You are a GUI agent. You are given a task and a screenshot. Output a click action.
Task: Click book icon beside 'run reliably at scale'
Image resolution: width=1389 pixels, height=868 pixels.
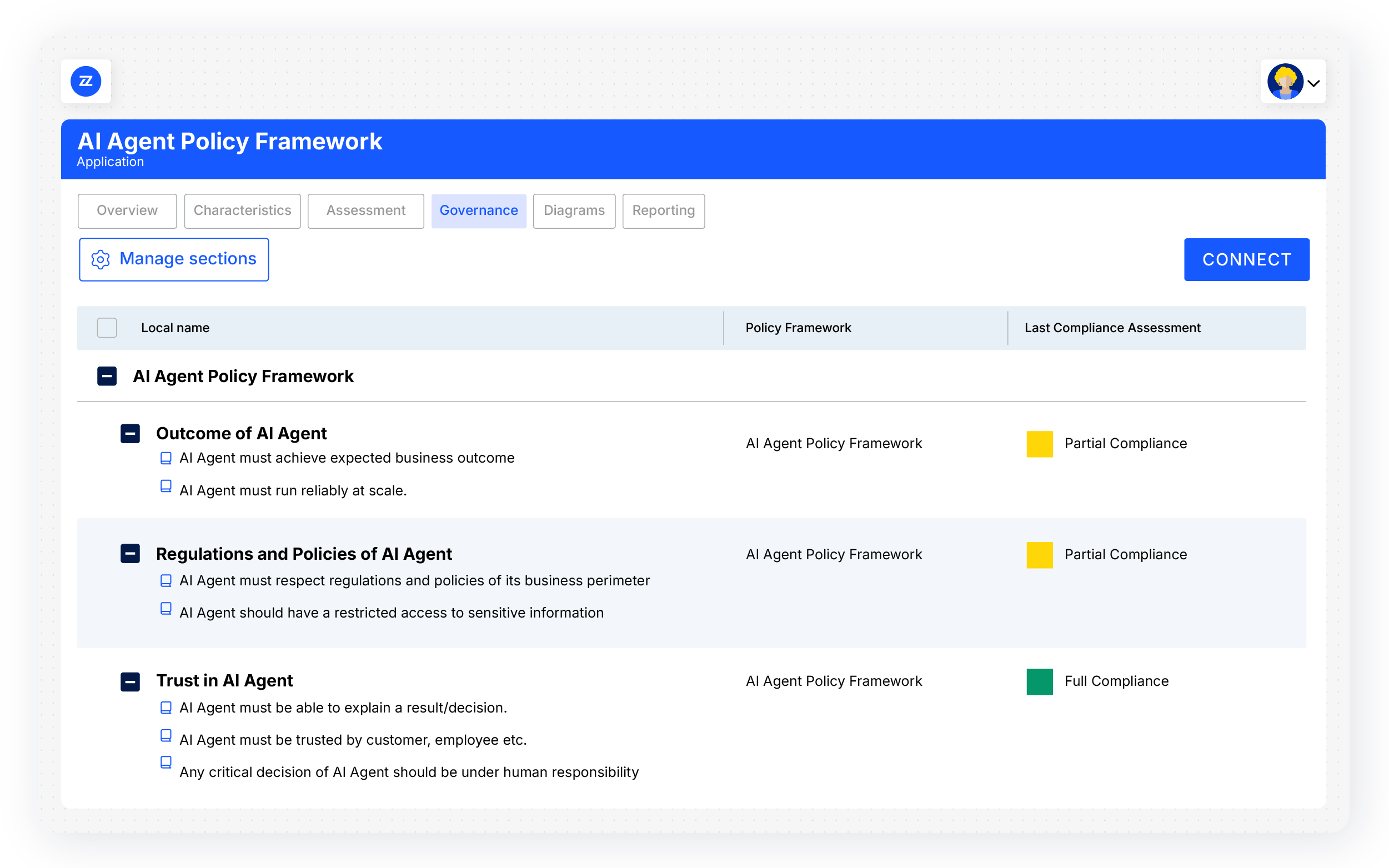click(x=166, y=486)
